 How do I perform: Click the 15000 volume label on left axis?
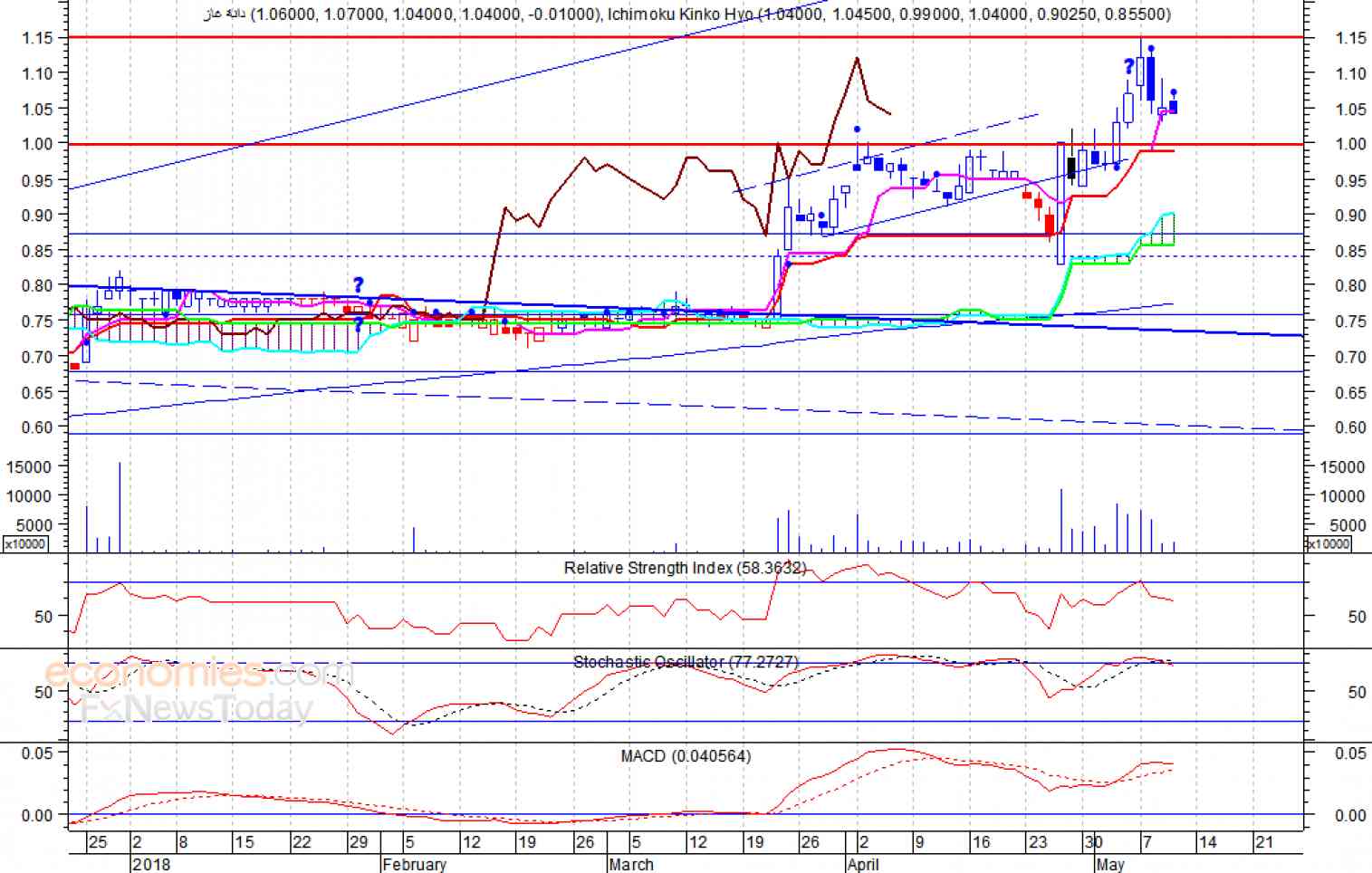(x=31, y=467)
